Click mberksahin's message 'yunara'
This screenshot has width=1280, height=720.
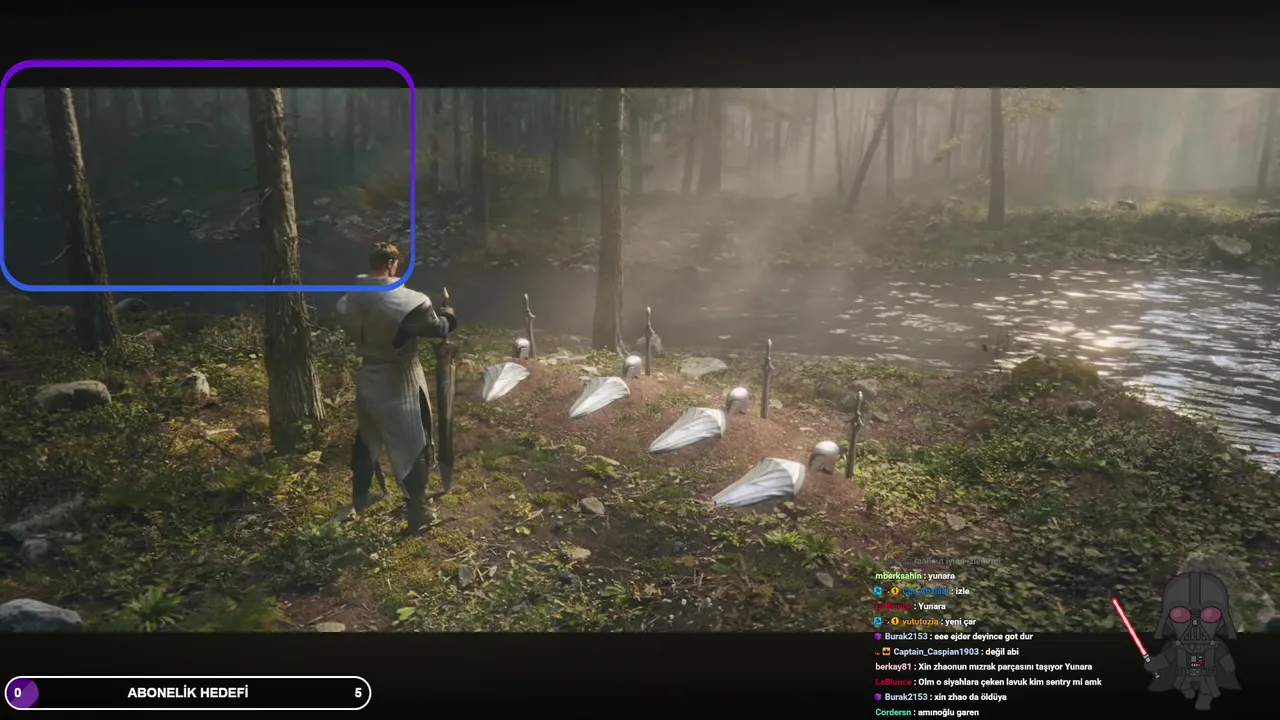941,576
